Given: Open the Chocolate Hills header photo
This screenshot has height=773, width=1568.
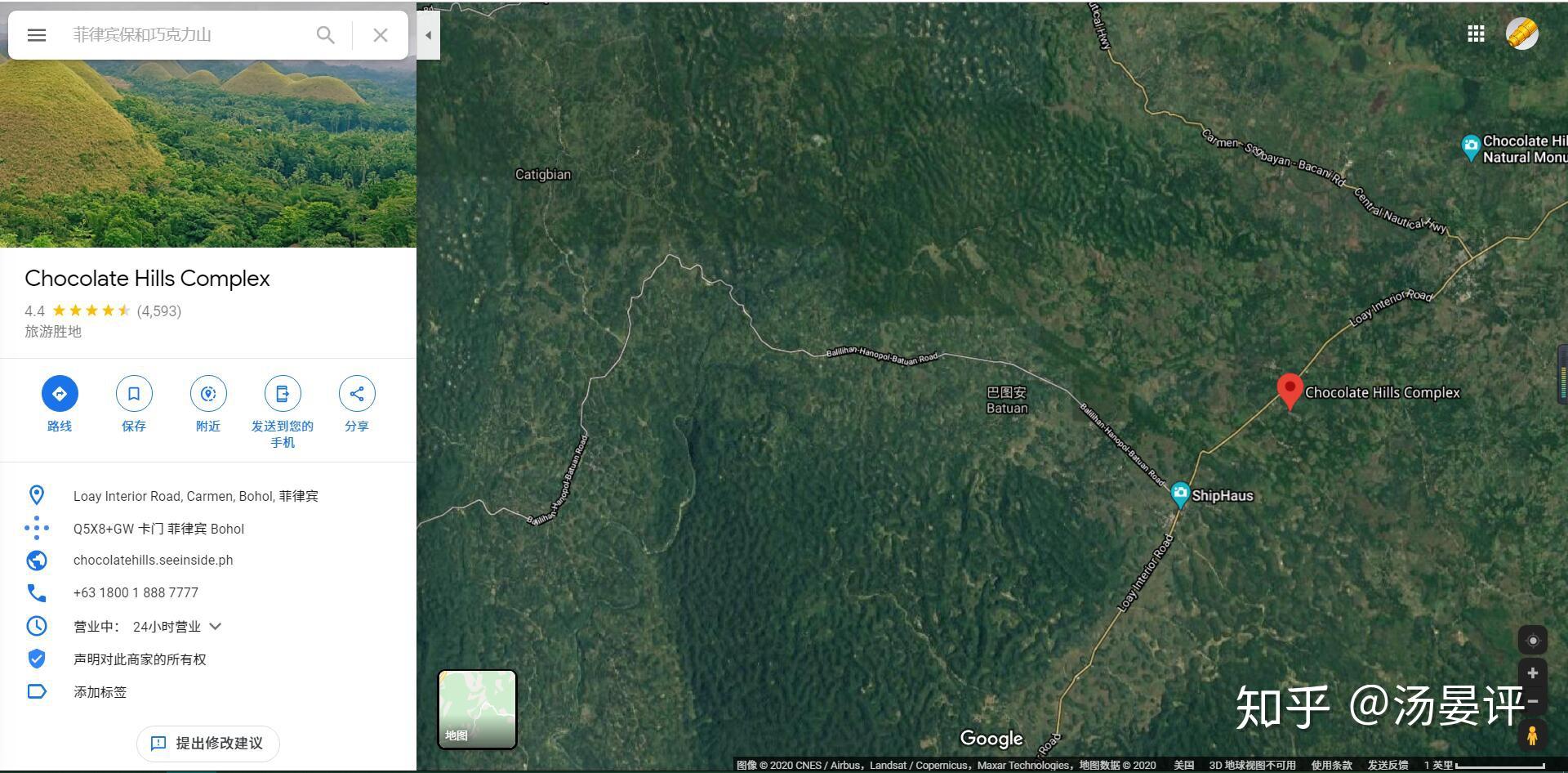Looking at the screenshot, I should 208,153.
